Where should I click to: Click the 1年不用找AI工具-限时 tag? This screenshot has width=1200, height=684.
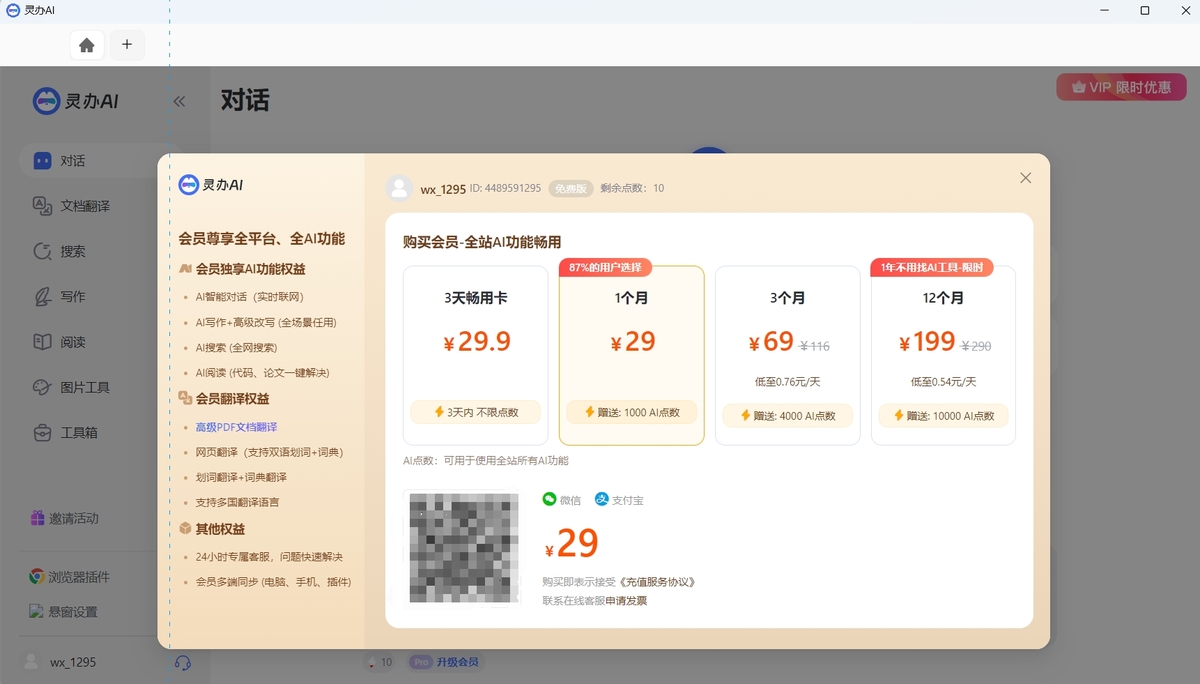[933, 268]
